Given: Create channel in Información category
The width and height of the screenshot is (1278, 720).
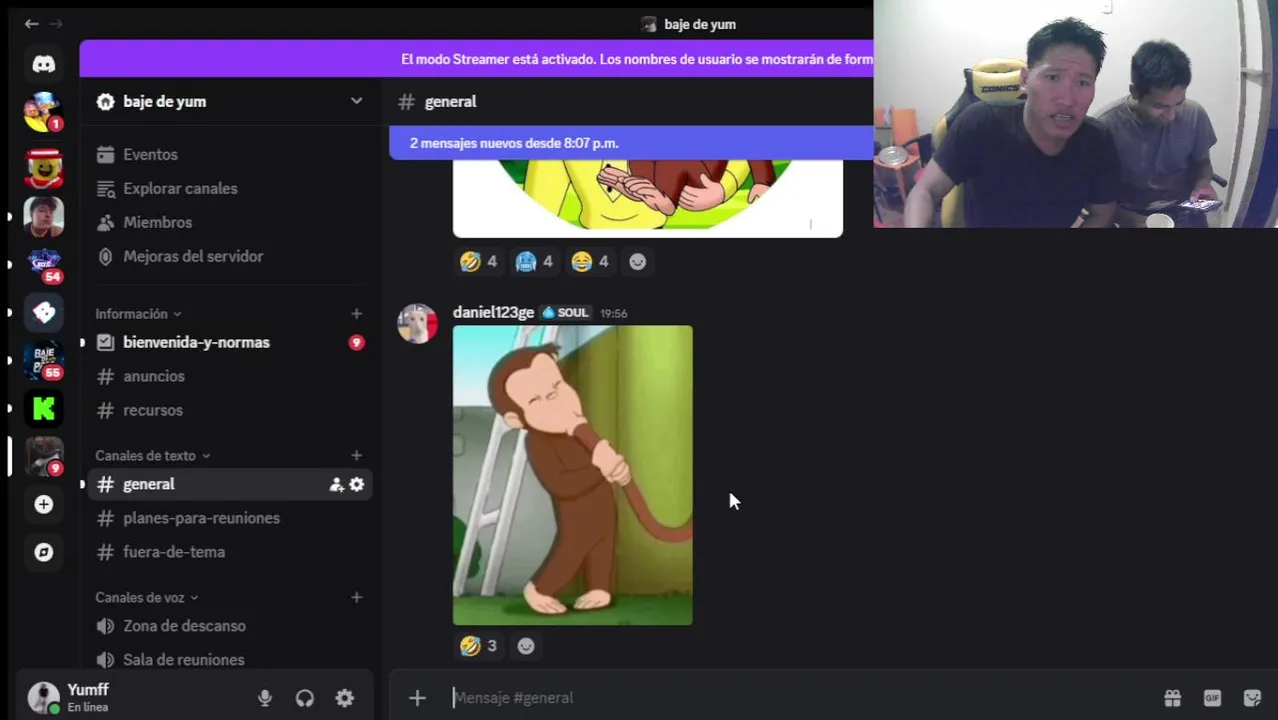Looking at the screenshot, I should [356, 313].
